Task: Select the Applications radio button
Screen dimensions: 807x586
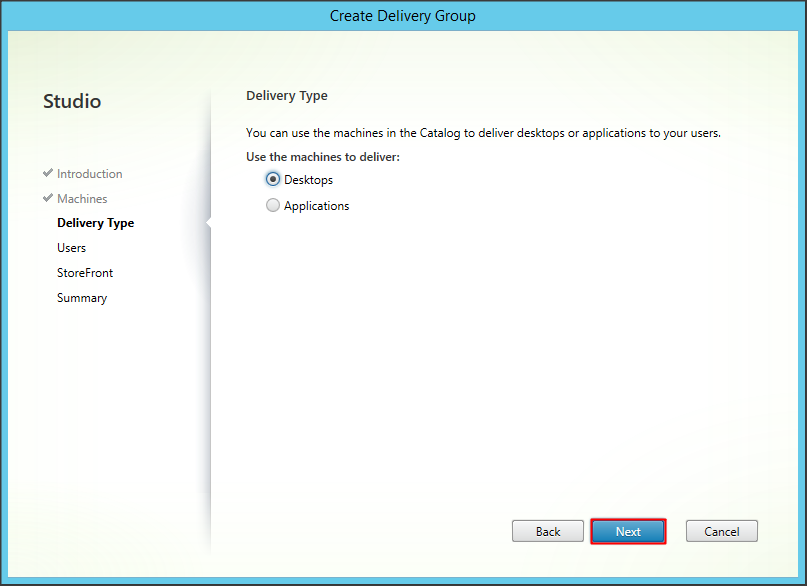Action: coord(273,206)
